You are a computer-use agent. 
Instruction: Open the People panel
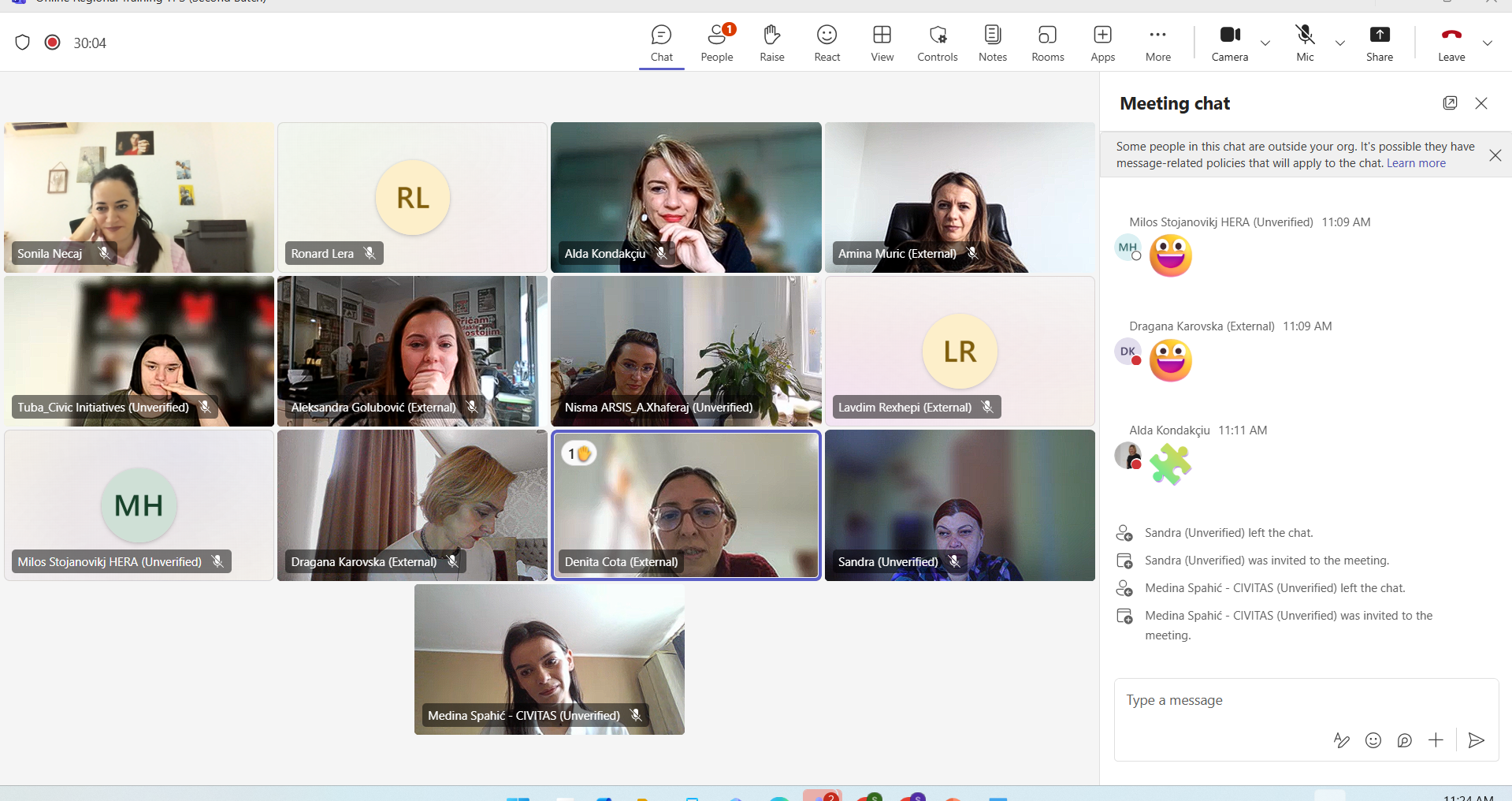click(716, 43)
